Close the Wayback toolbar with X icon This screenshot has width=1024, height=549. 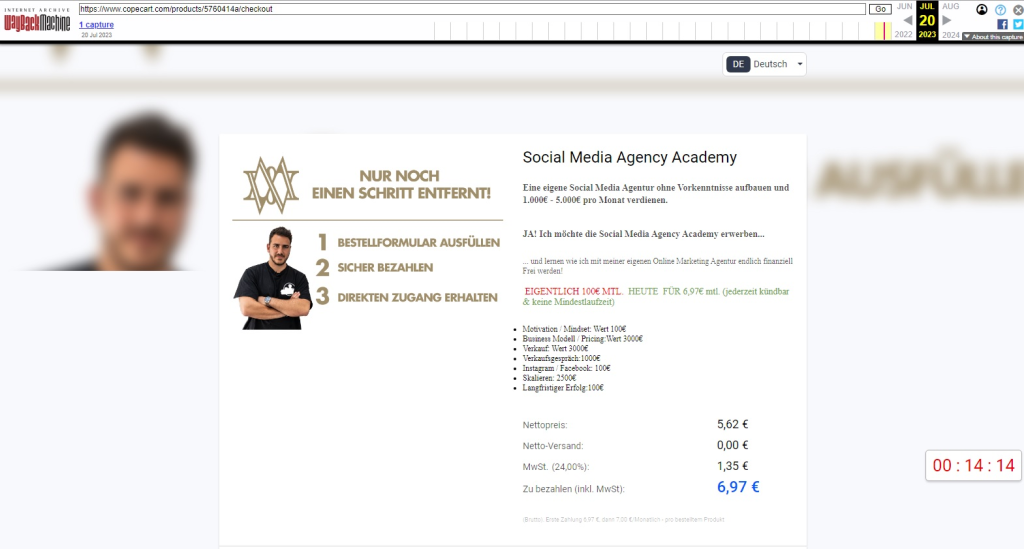tap(1018, 10)
